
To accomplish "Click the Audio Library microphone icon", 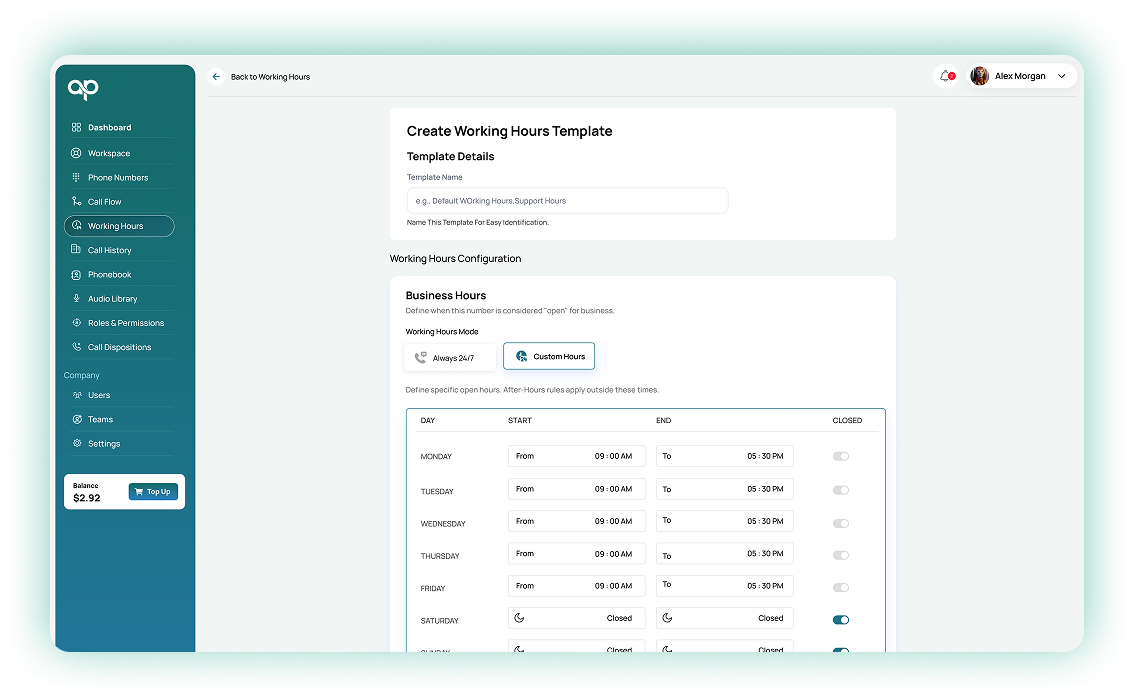I will (76, 299).
